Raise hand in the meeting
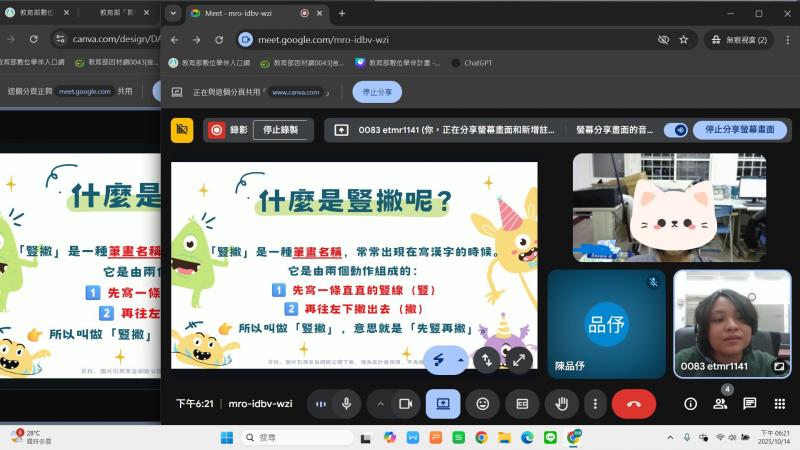Screen dimensions: 800x450 [562, 404]
